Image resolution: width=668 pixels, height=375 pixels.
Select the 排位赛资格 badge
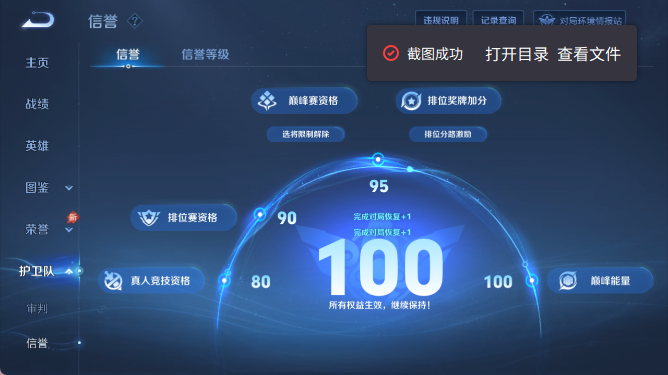tap(184, 218)
